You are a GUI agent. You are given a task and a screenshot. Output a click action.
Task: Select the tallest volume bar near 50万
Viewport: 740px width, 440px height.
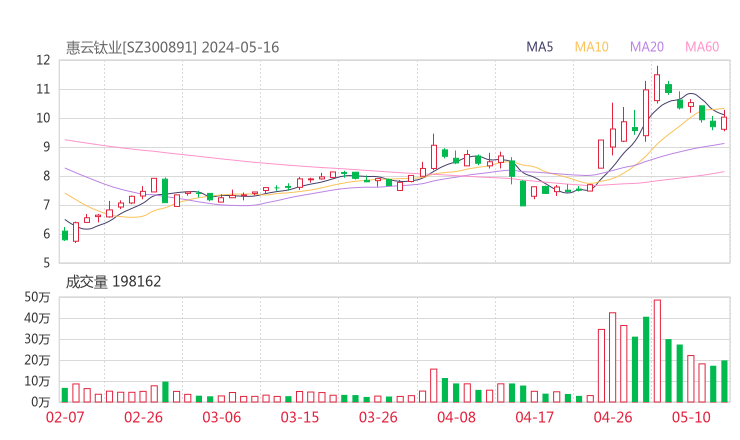pyautogui.click(x=657, y=351)
